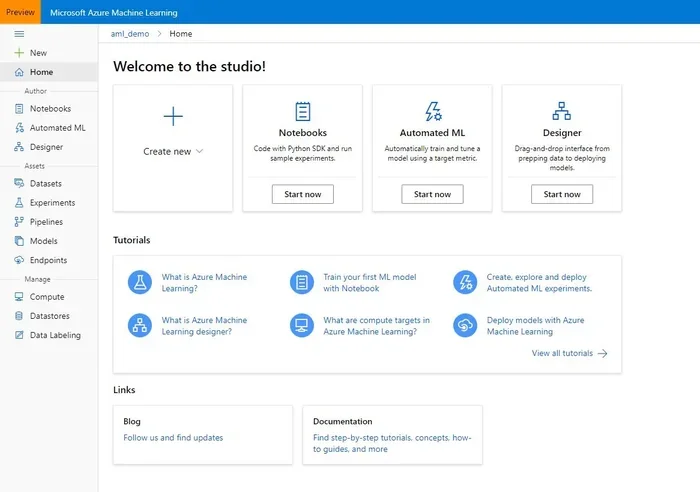This screenshot has width=700, height=492.
Task: Click Start now on Automated ML card
Action: click(x=432, y=194)
